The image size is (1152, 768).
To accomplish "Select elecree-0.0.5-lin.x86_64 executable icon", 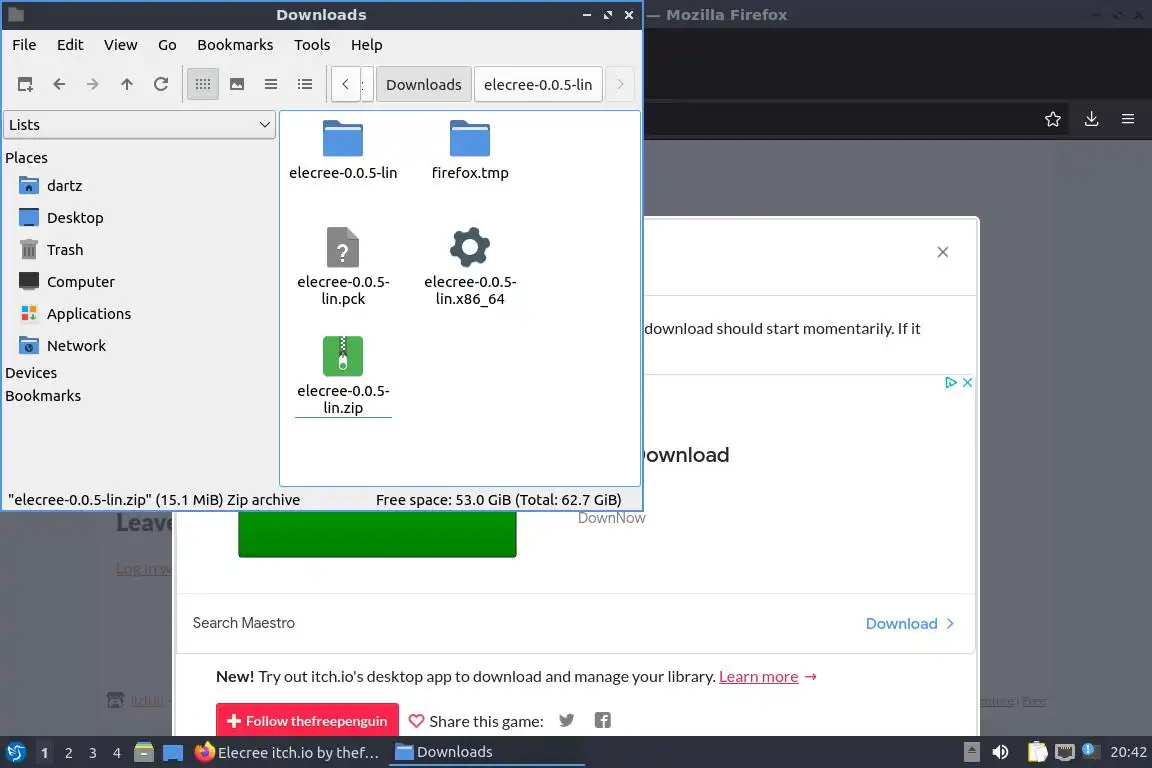I will 470,247.
